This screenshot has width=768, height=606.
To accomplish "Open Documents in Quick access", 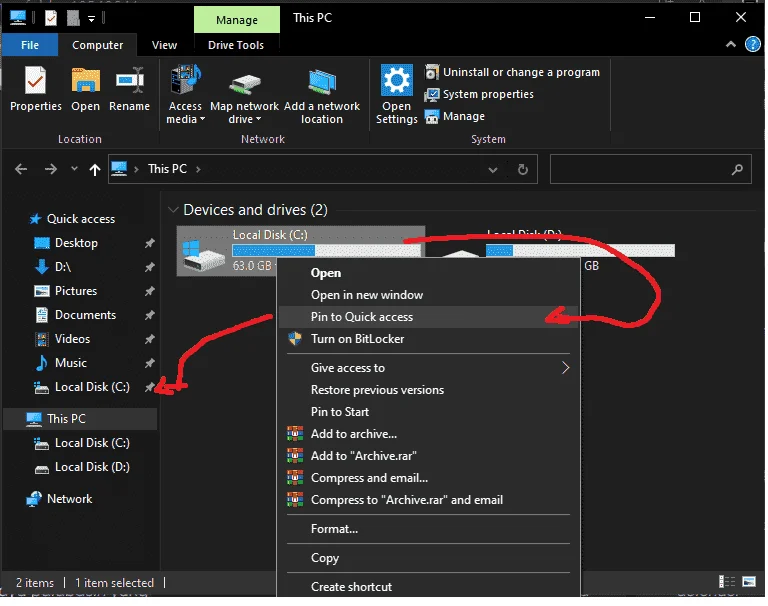I will 85,315.
